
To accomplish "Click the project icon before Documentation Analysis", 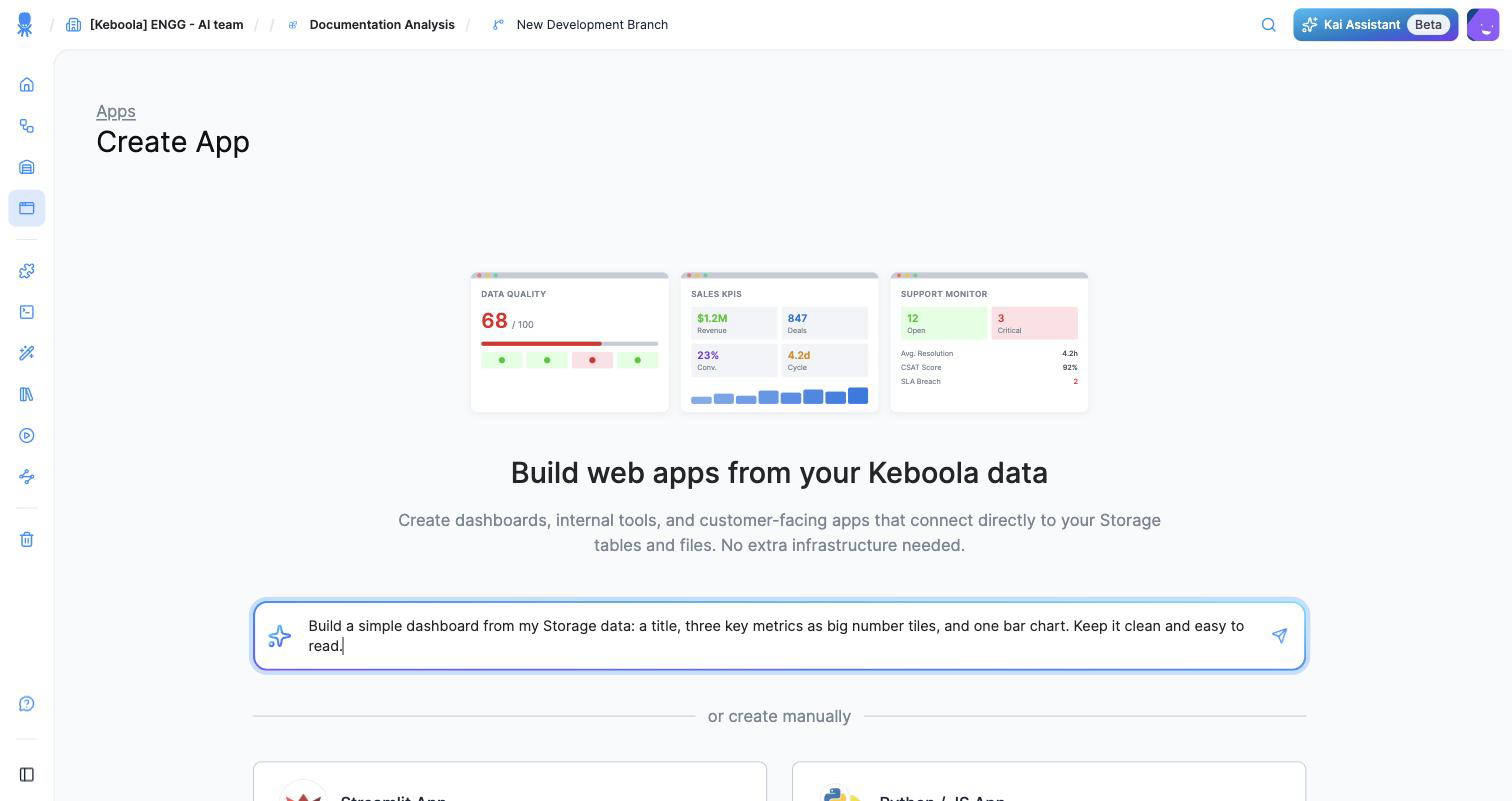I will pyautogui.click(x=293, y=25).
